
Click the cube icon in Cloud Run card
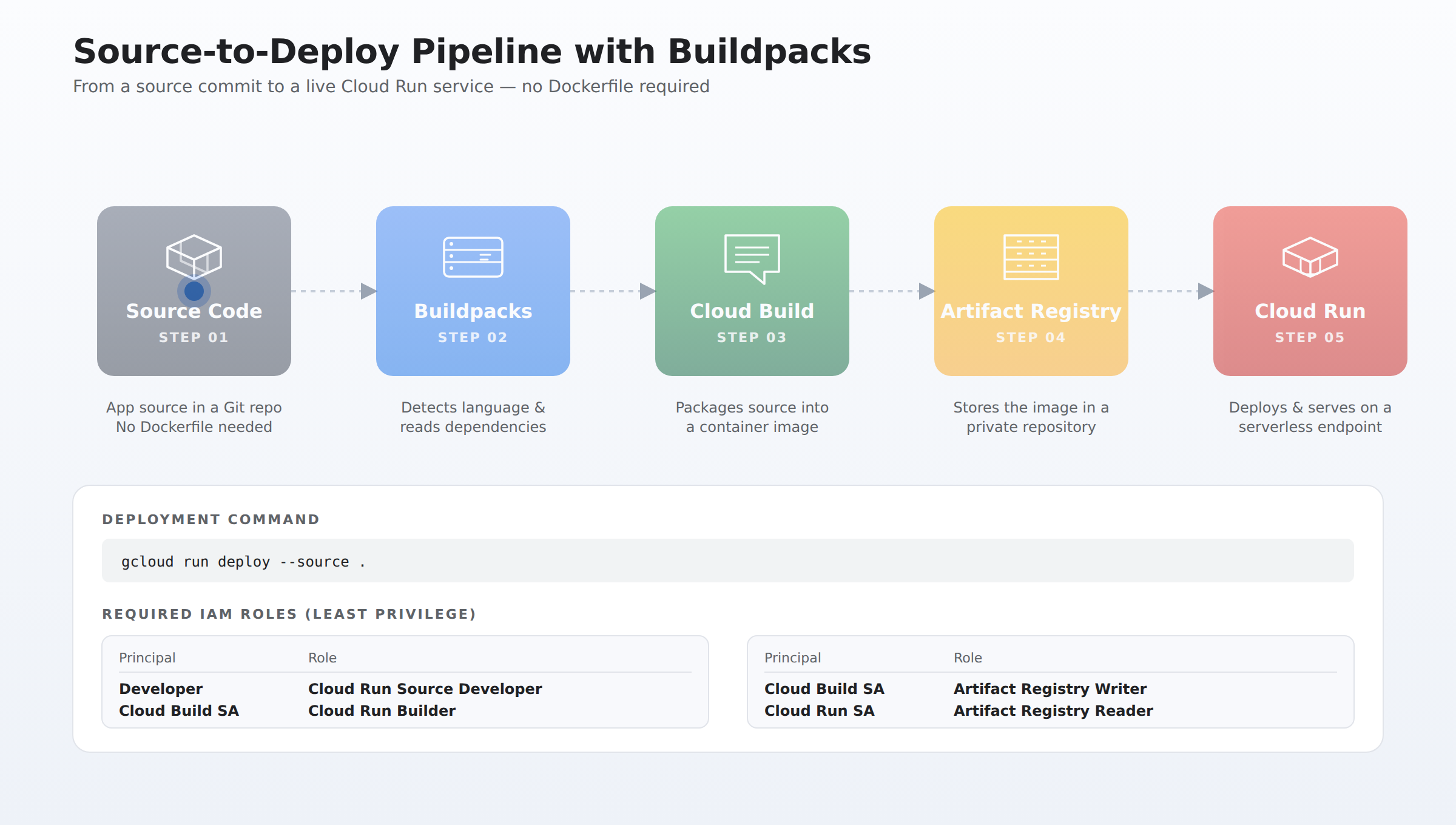pyautogui.click(x=1310, y=257)
